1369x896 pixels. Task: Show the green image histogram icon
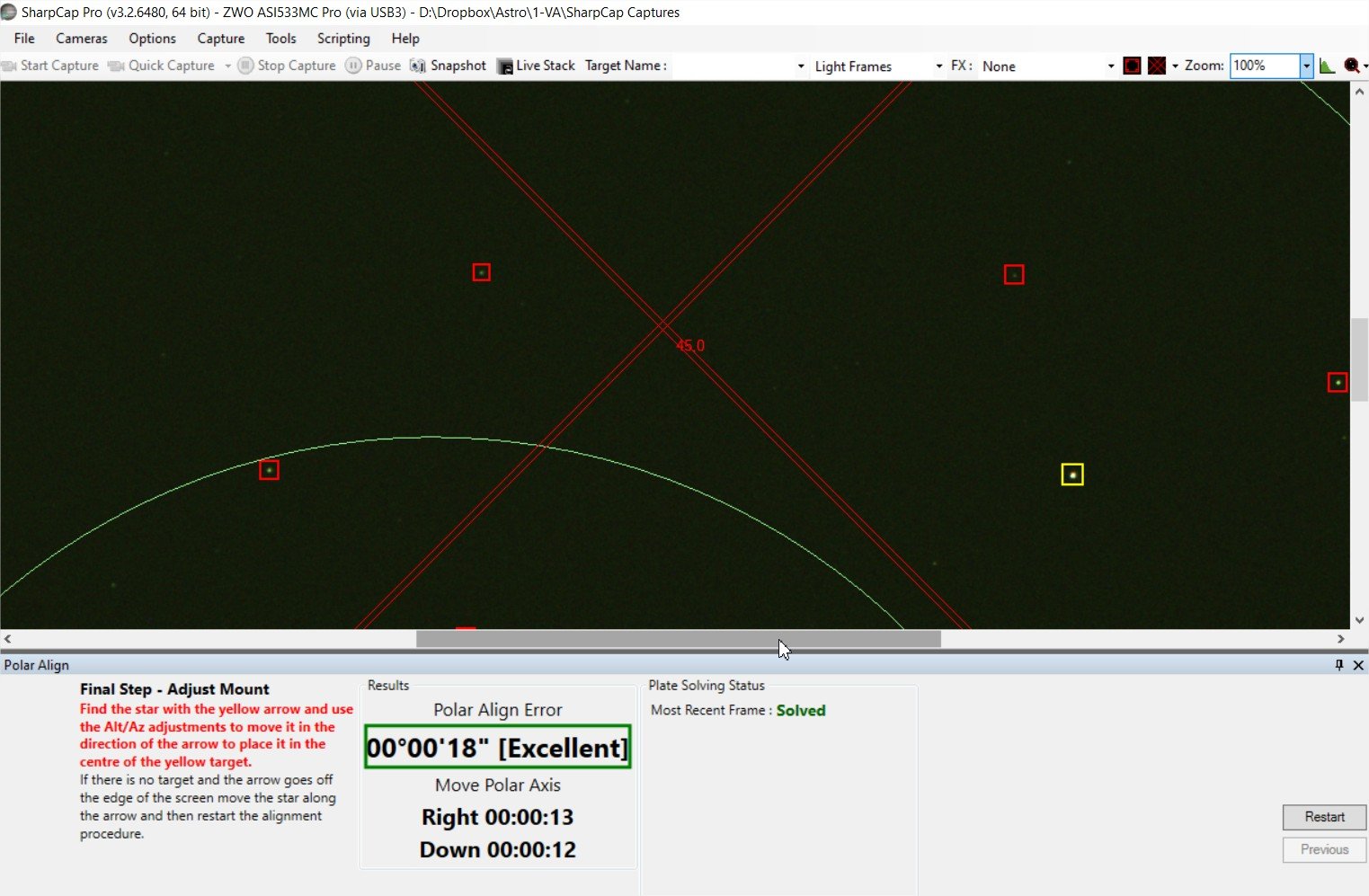click(1328, 66)
